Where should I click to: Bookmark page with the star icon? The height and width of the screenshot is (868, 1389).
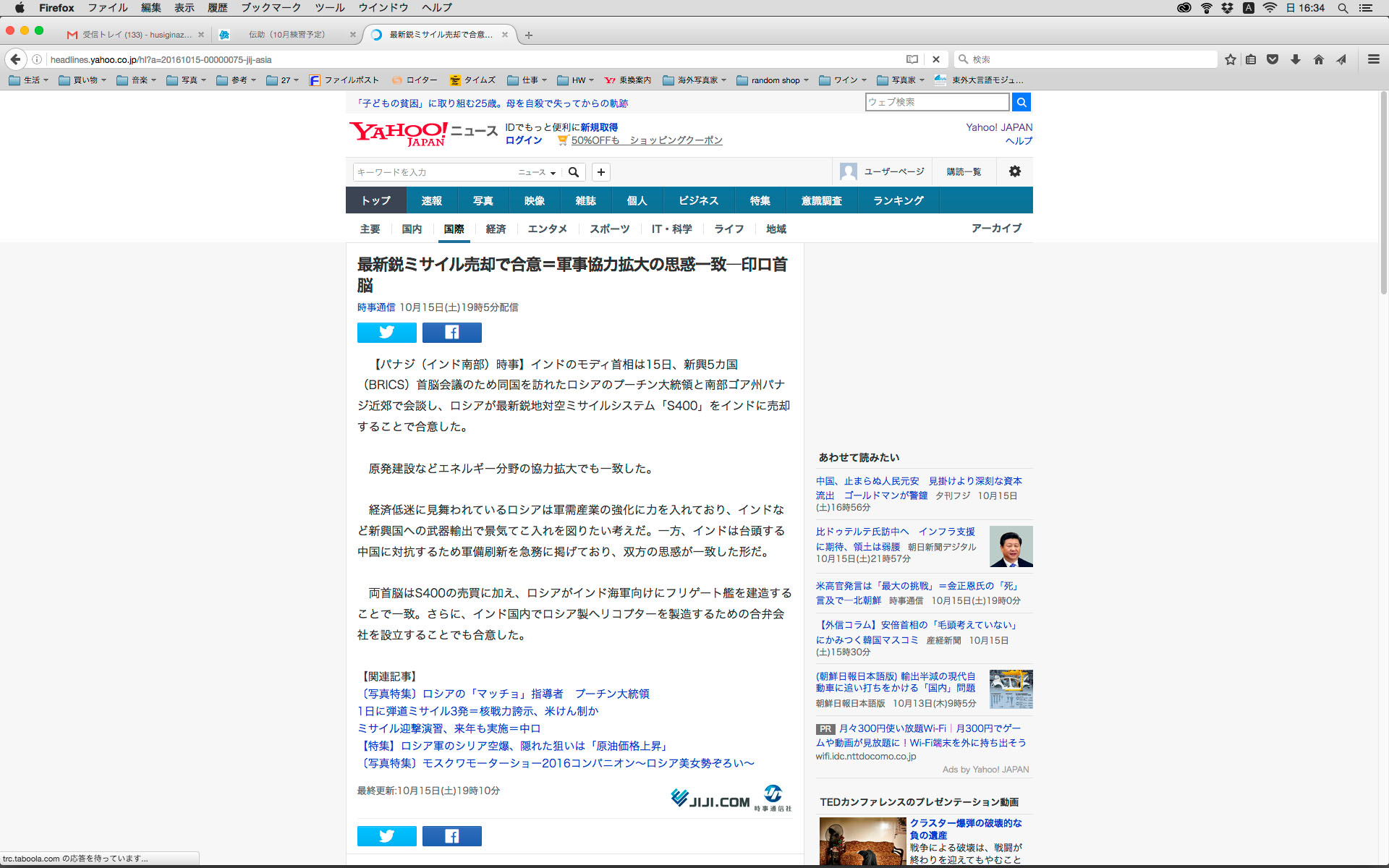click(x=1230, y=59)
